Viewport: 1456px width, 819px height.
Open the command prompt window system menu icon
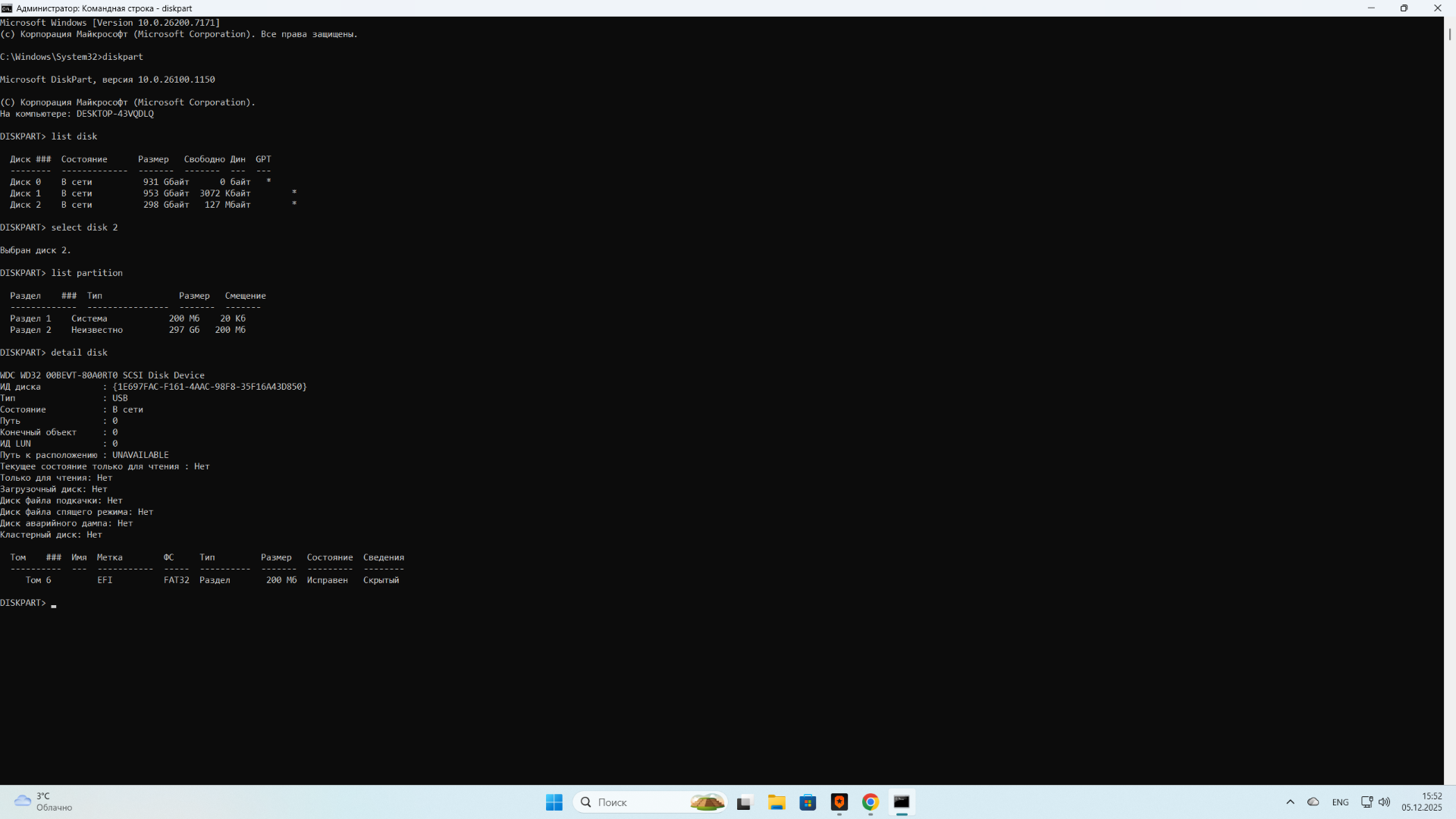pyautogui.click(x=7, y=8)
